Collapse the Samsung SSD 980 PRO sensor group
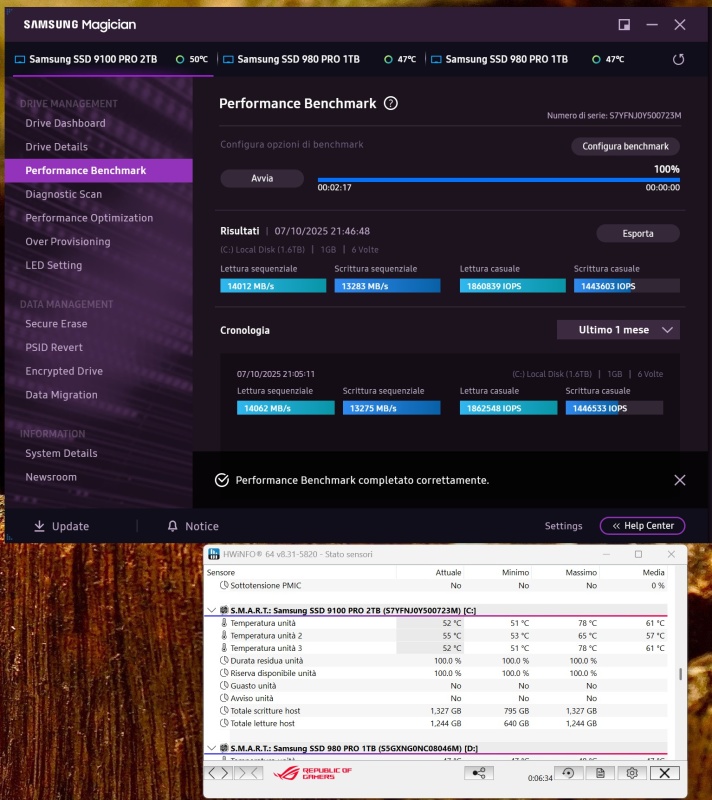The width and height of the screenshot is (712, 800). click(211, 748)
